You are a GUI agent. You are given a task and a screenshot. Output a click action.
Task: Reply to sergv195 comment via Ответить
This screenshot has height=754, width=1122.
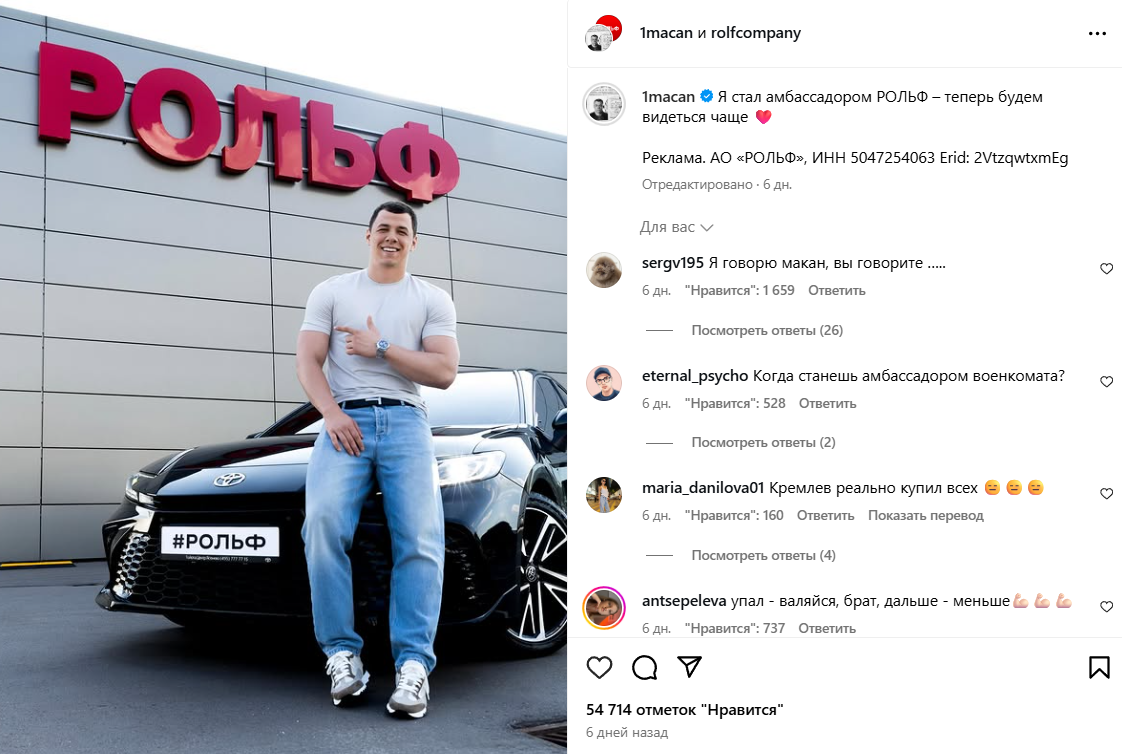pos(836,290)
